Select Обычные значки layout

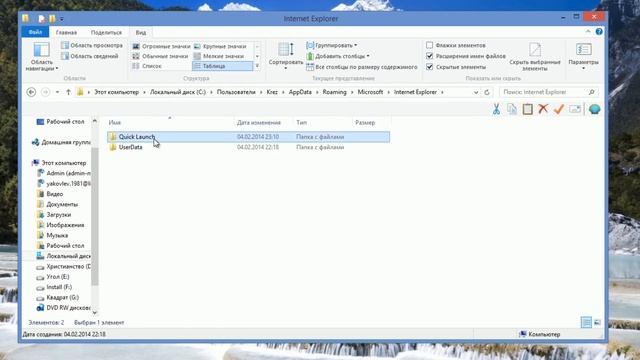pyautogui.click(x=160, y=56)
